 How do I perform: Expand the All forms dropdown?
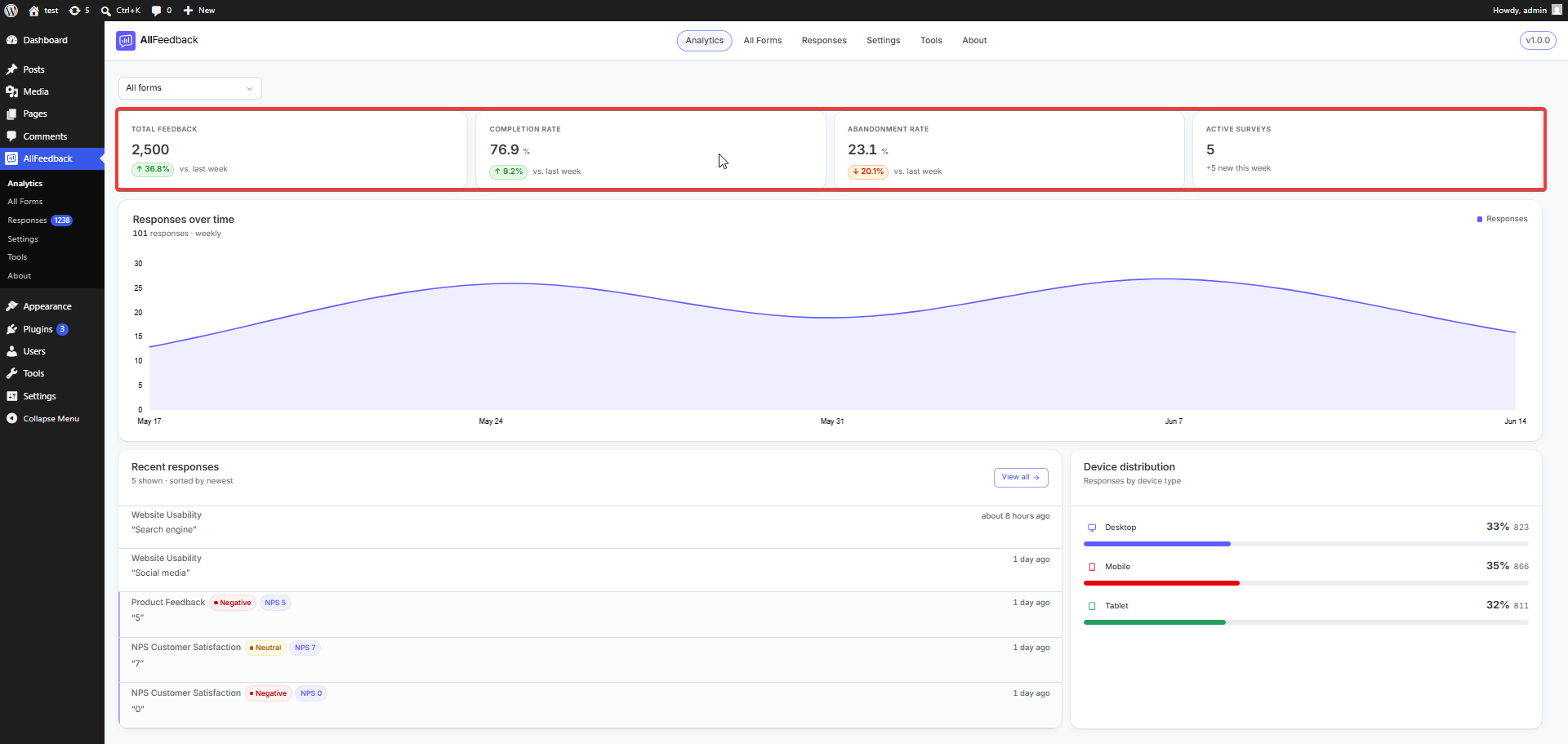click(189, 88)
